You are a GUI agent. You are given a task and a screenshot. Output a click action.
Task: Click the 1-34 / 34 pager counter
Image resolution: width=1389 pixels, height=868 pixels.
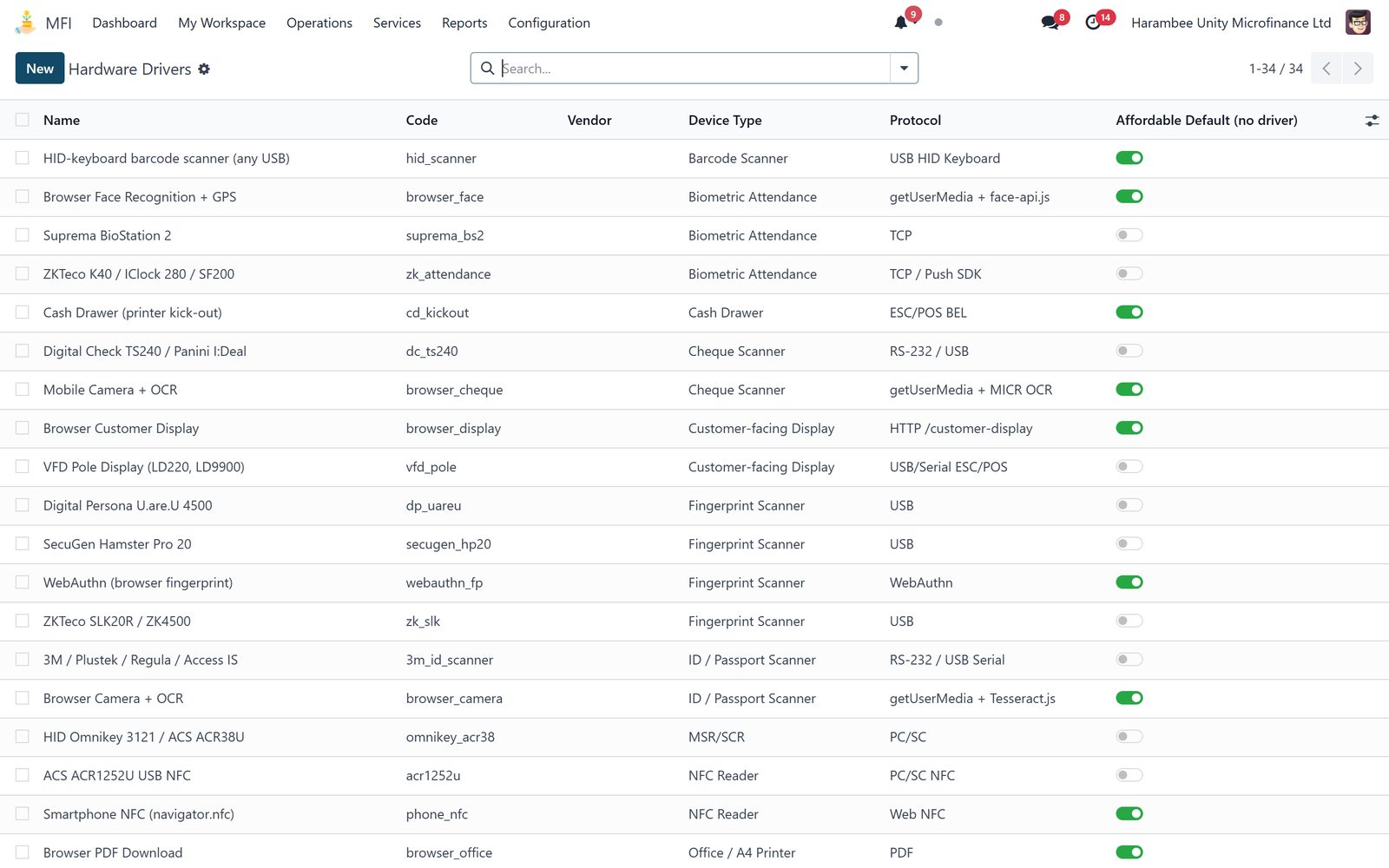point(1276,69)
